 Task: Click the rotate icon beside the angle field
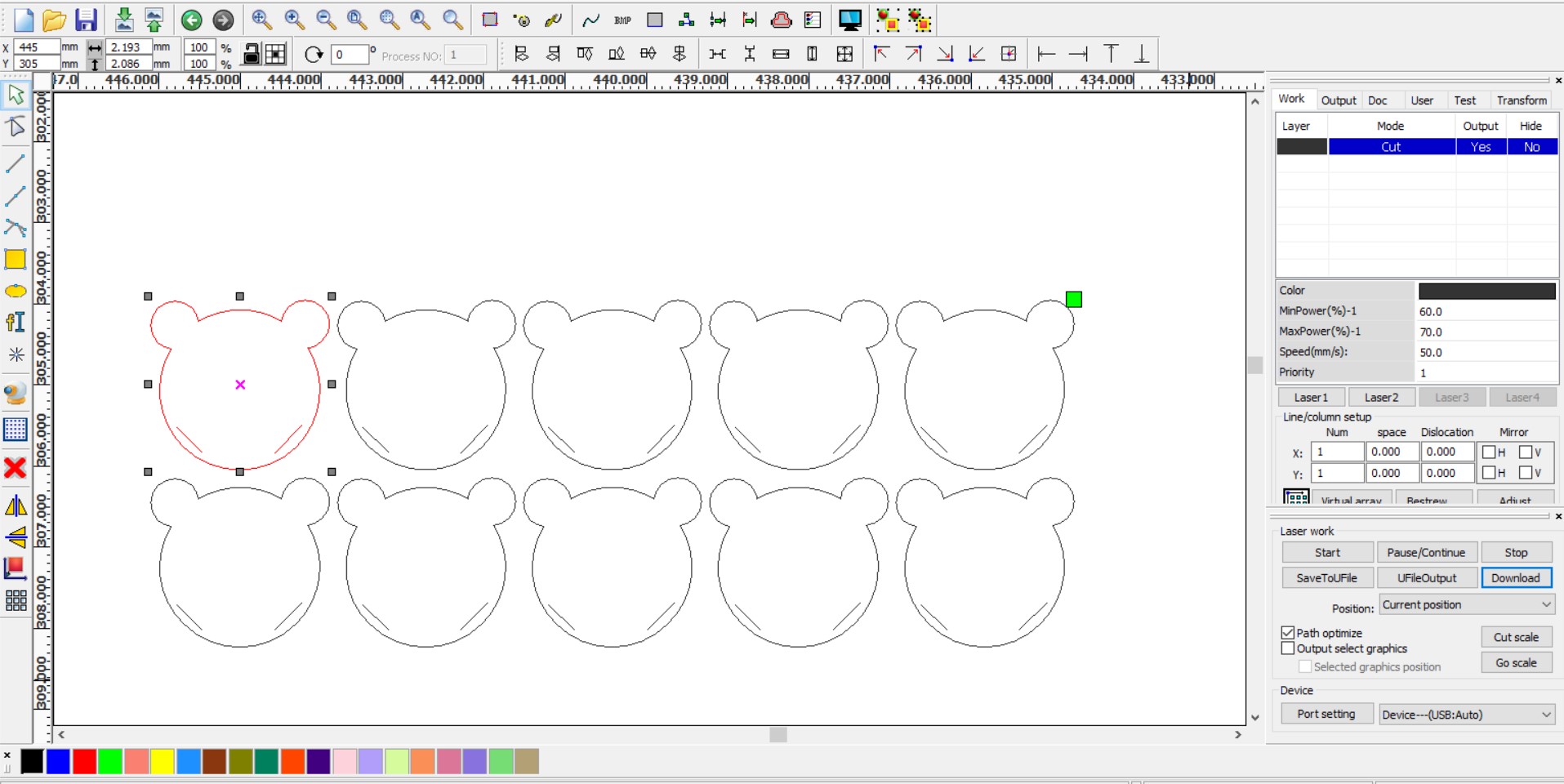coord(314,55)
